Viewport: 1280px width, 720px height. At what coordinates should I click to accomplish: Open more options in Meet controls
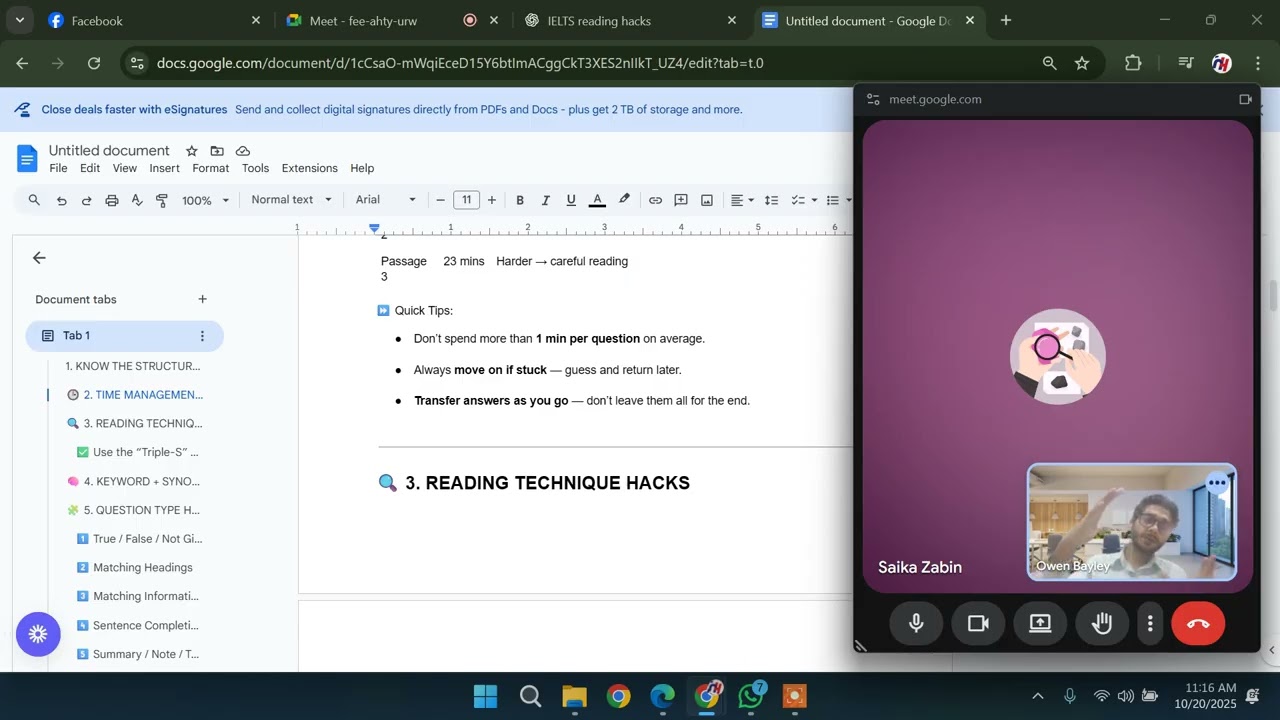(x=1150, y=623)
